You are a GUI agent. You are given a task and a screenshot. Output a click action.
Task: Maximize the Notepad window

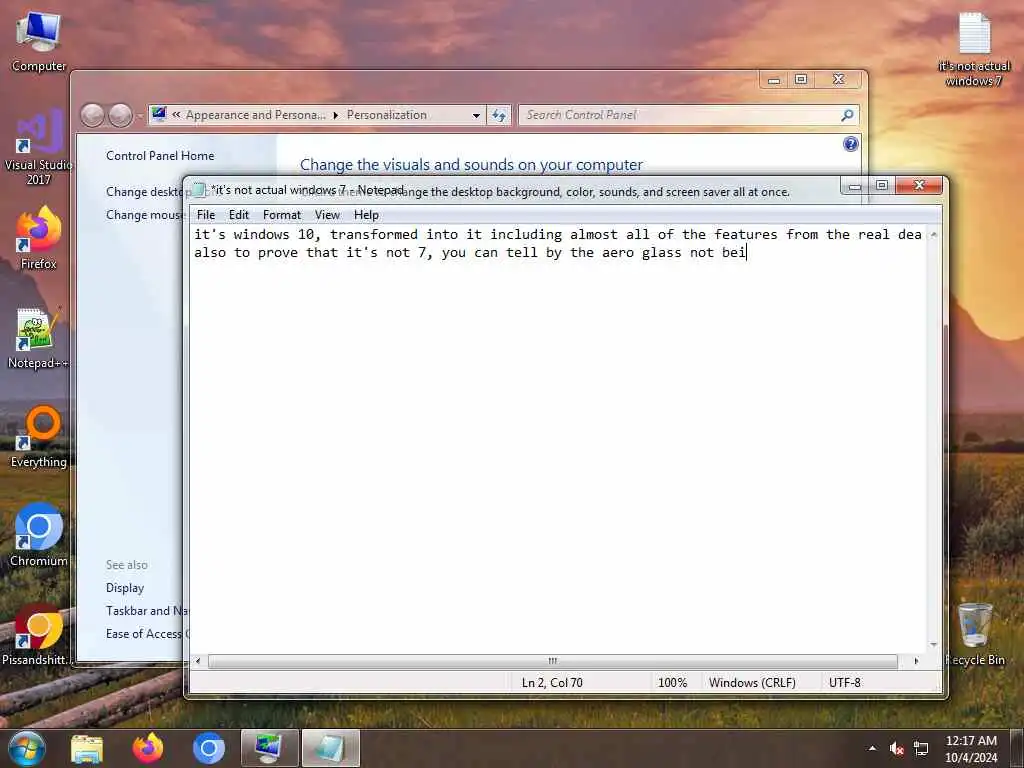(x=882, y=185)
